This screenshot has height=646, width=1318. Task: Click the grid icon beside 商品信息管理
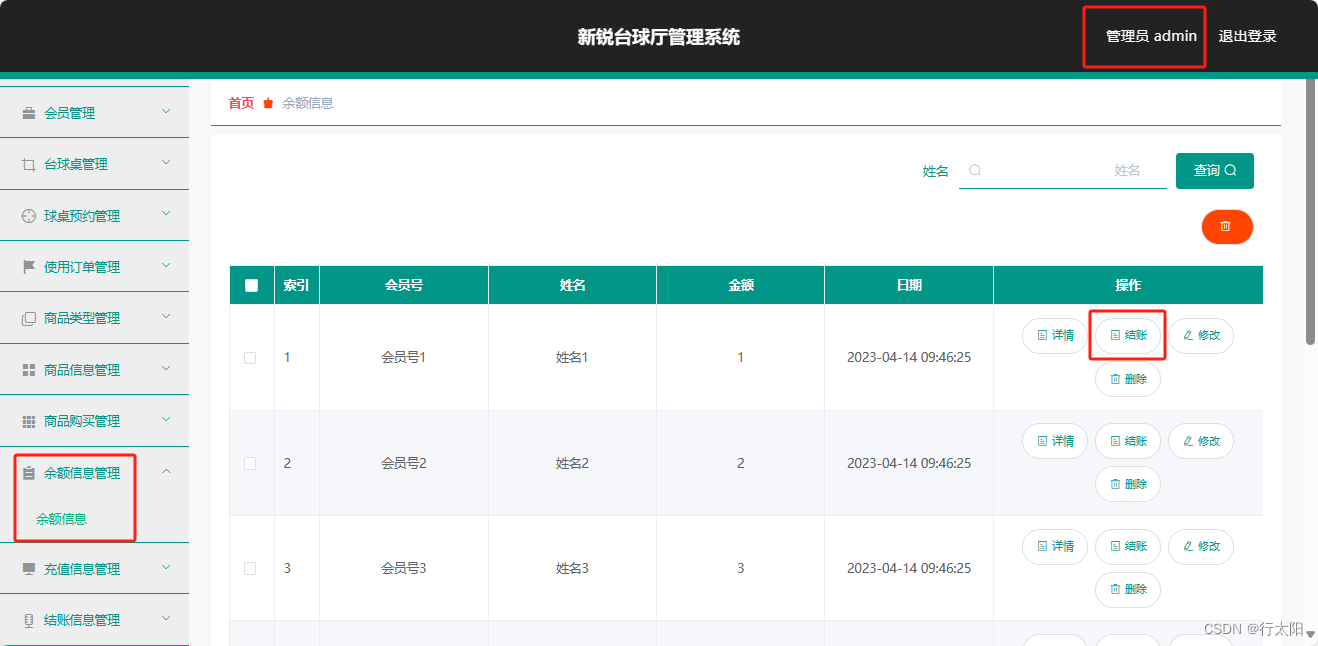tap(29, 370)
